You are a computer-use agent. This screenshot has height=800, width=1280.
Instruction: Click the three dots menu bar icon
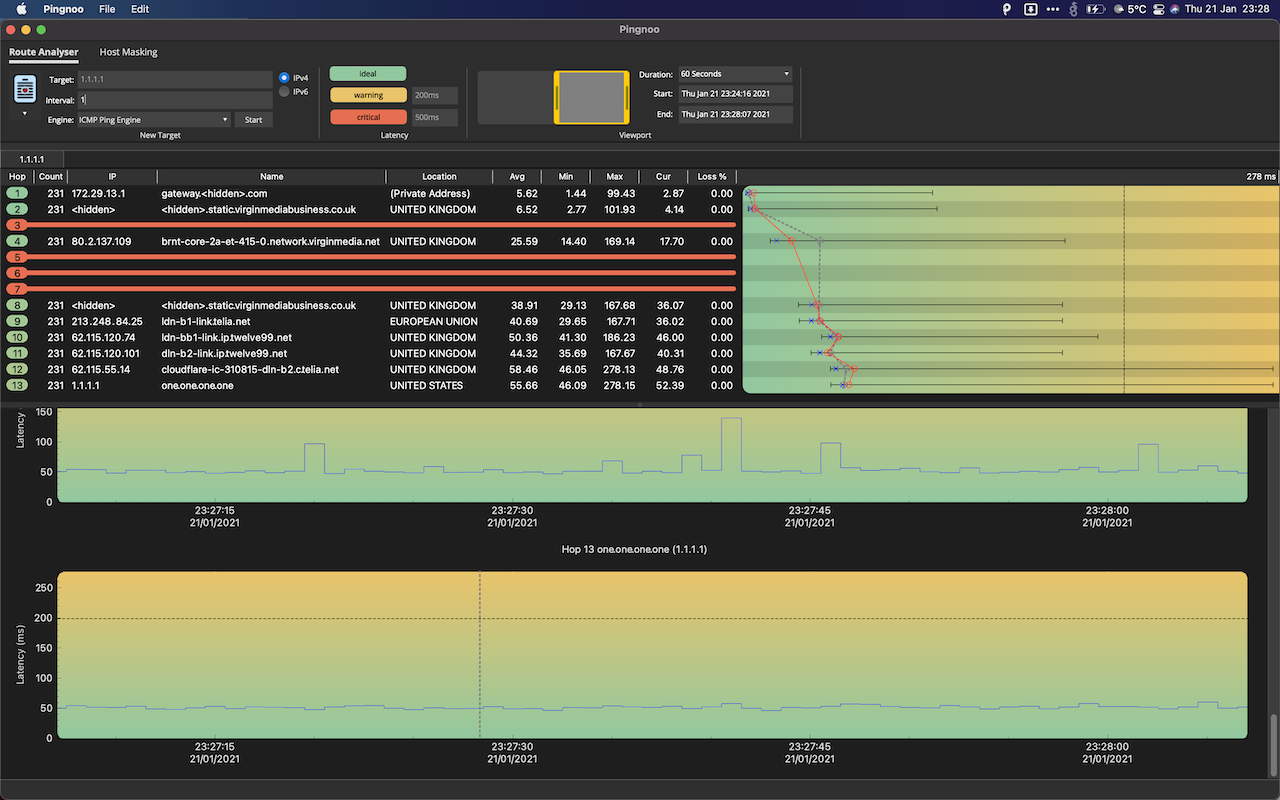[1052, 9]
